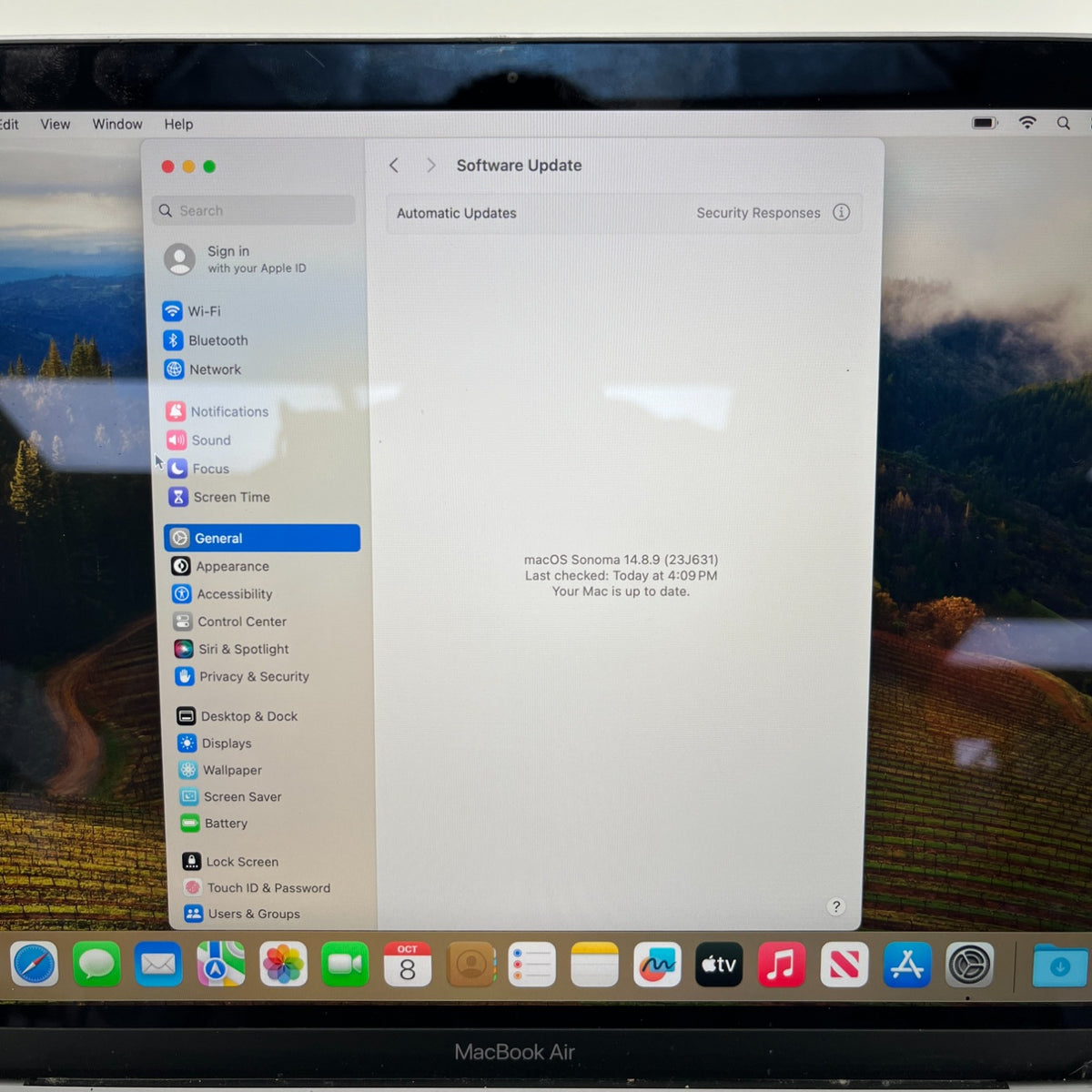Viewport: 1092px width, 1092px height.
Task: Click the forward navigation chevron
Action: click(x=431, y=165)
